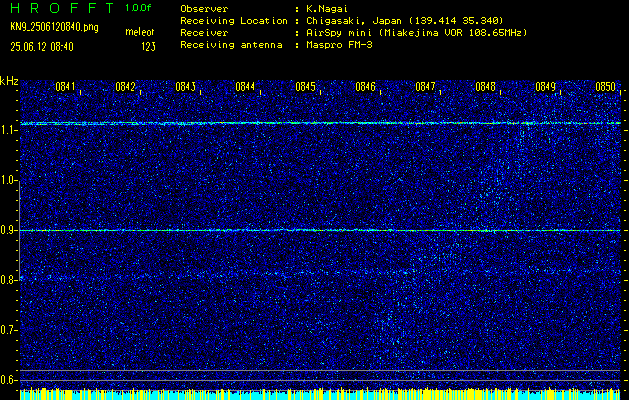Click the 0842 time marker

pyautogui.click(x=125, y=87)
